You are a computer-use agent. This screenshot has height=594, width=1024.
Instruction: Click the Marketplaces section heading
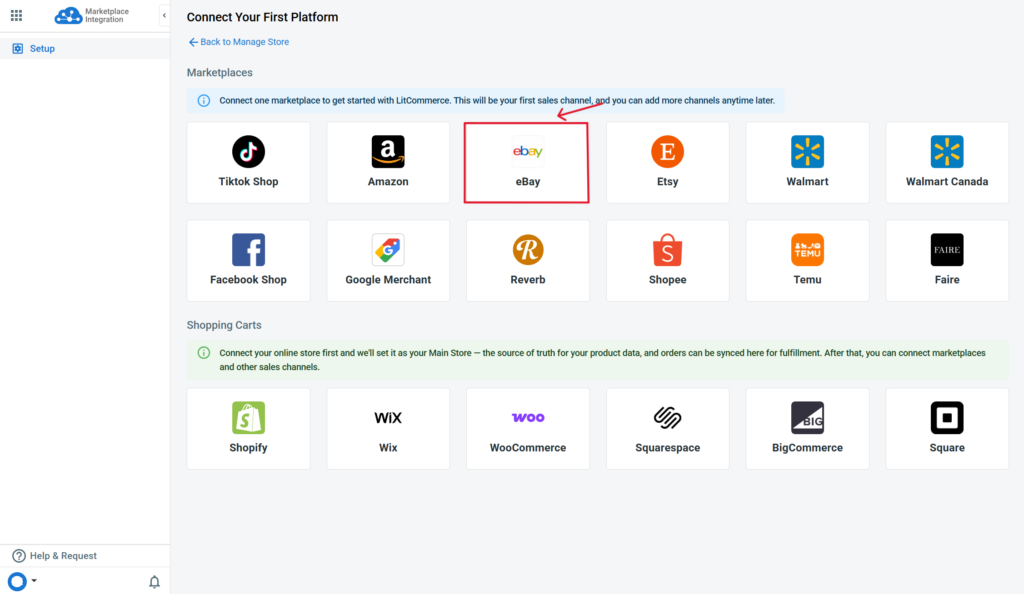pos(219,72)
